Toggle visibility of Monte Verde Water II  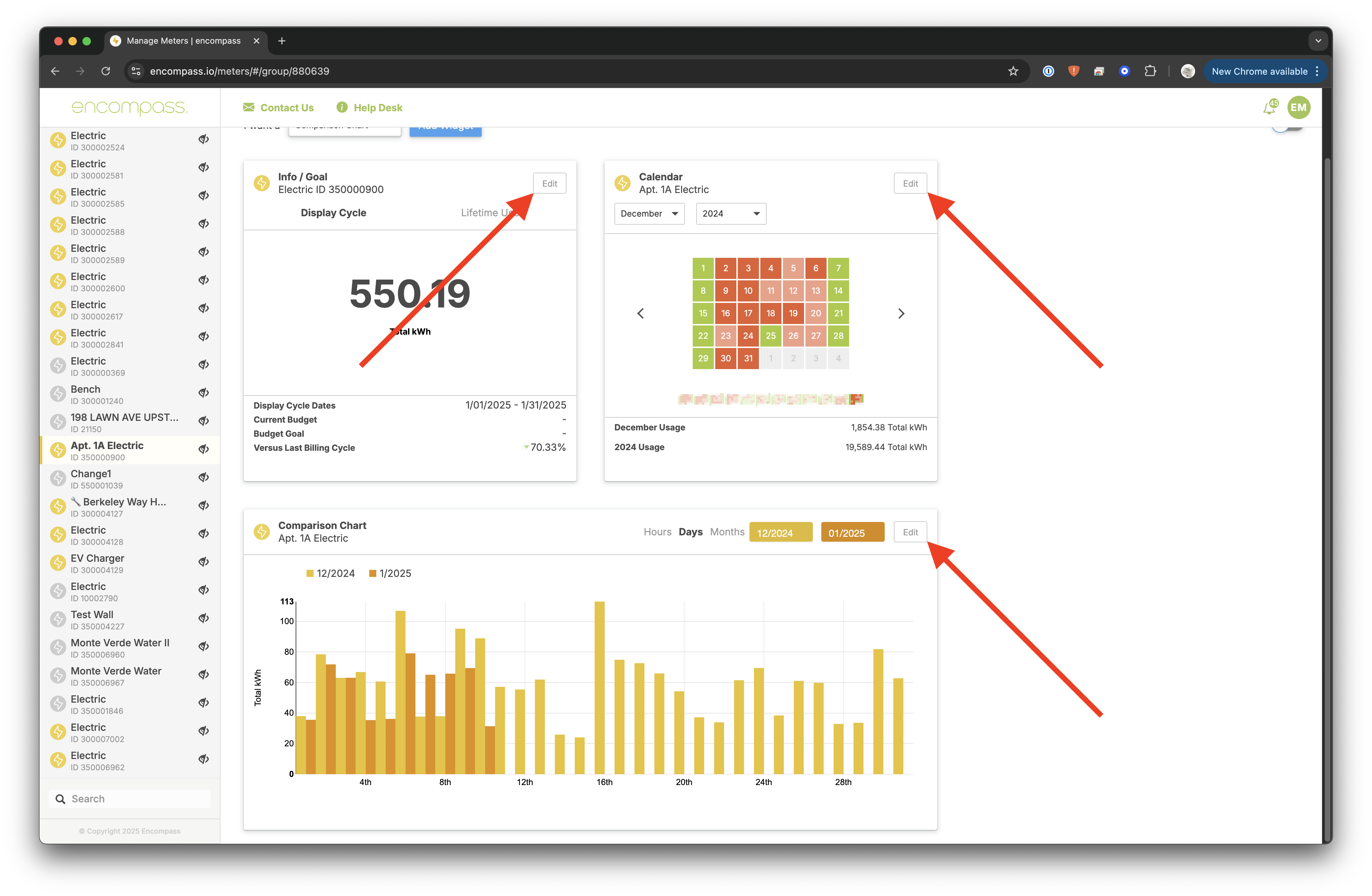pos(204,647)
